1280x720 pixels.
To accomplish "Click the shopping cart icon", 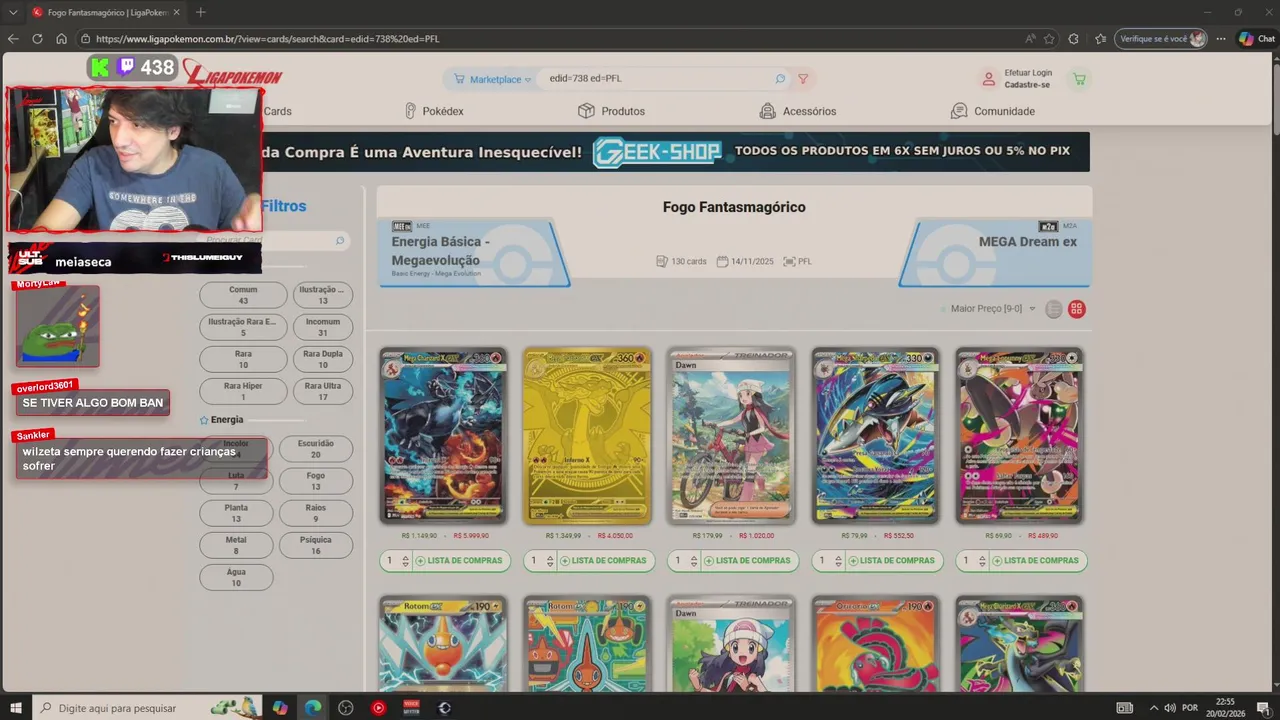I will (x=1079, y=79).
